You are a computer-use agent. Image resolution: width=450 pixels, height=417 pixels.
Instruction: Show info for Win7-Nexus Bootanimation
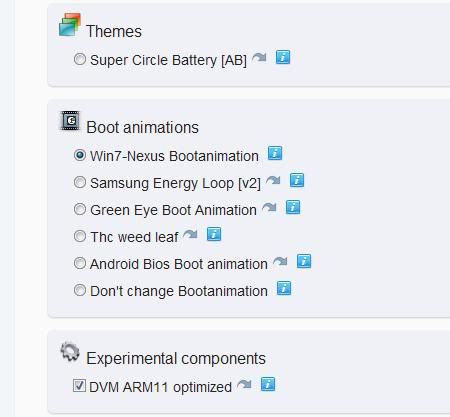275,153
